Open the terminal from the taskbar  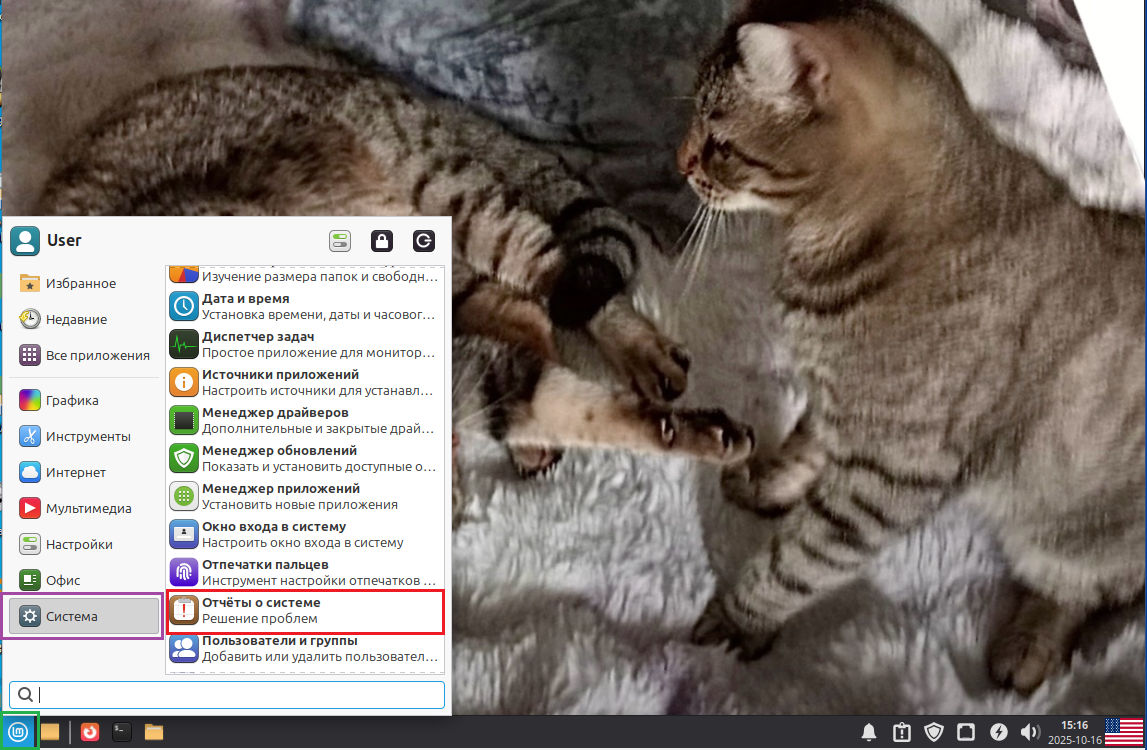point(121,731)
